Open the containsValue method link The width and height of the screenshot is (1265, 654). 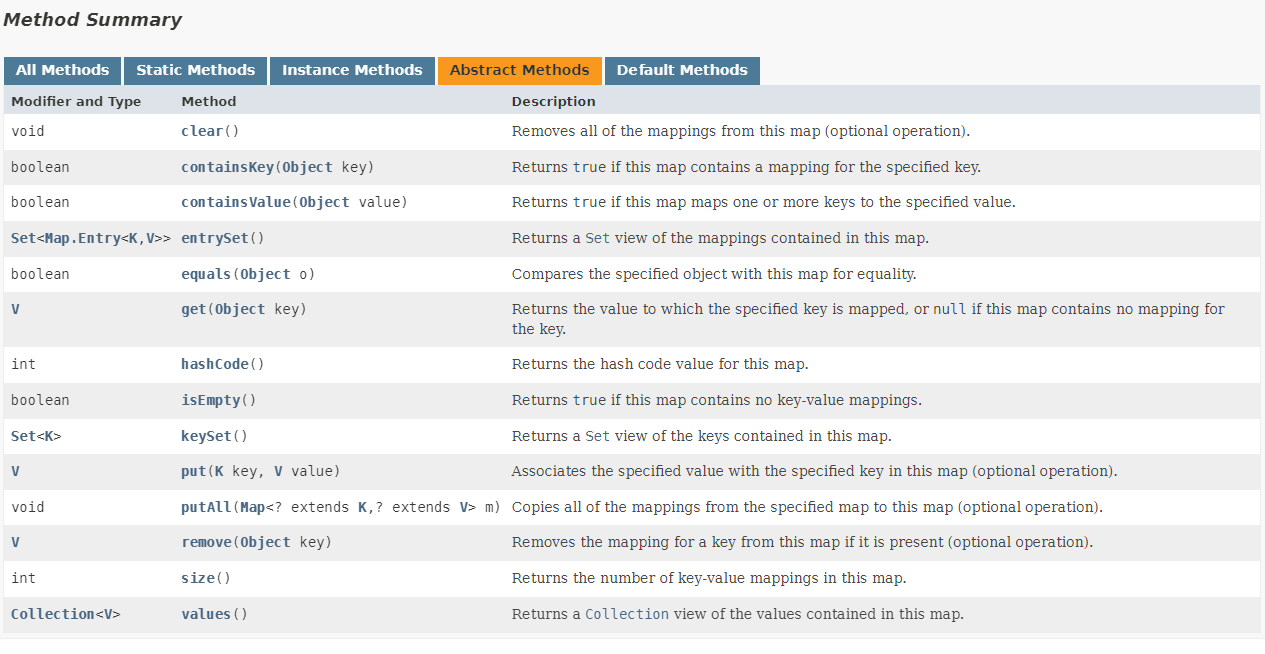coord(235,202)
